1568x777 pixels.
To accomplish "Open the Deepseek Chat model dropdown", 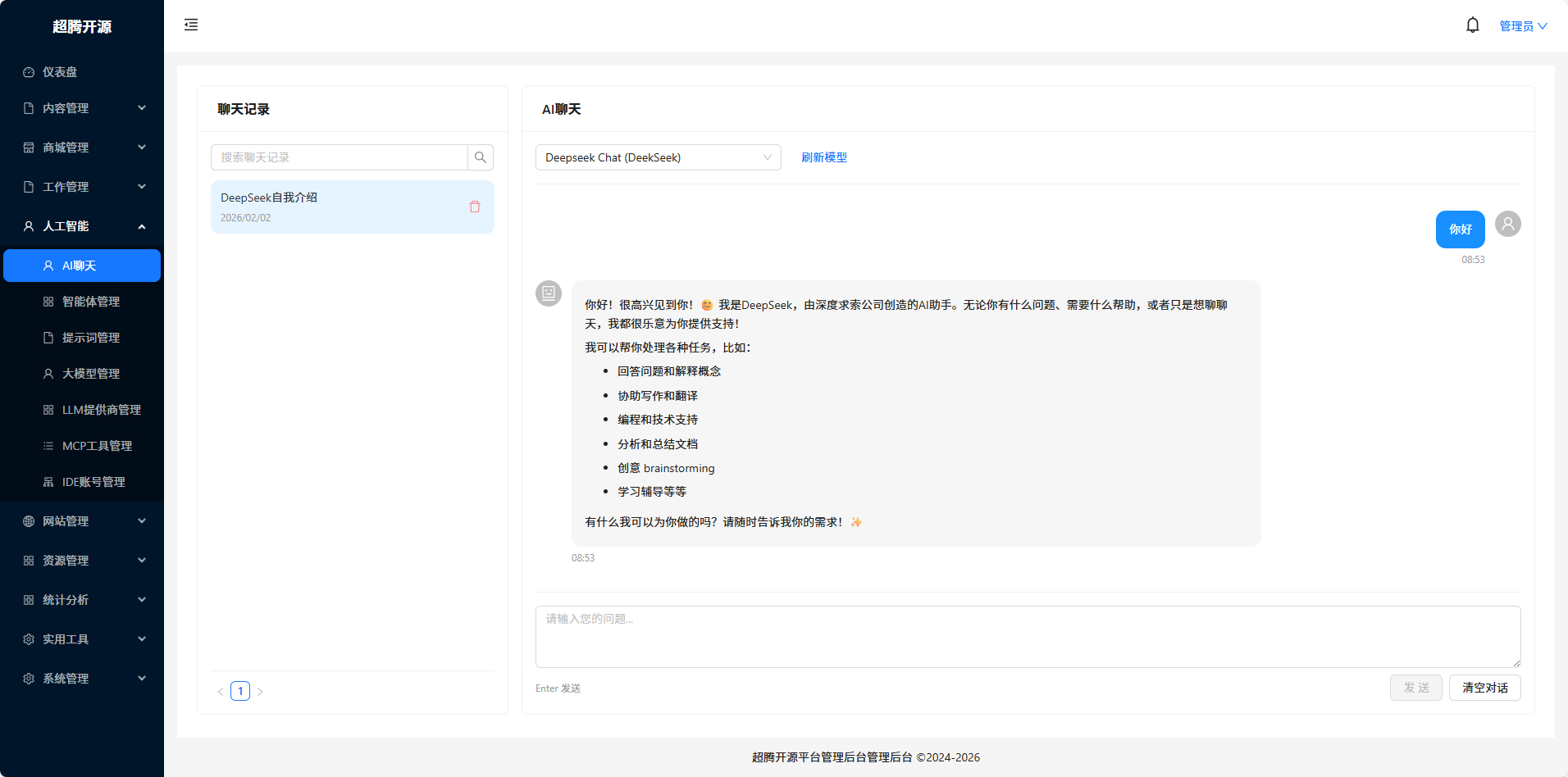I will (x=658, y=157).
